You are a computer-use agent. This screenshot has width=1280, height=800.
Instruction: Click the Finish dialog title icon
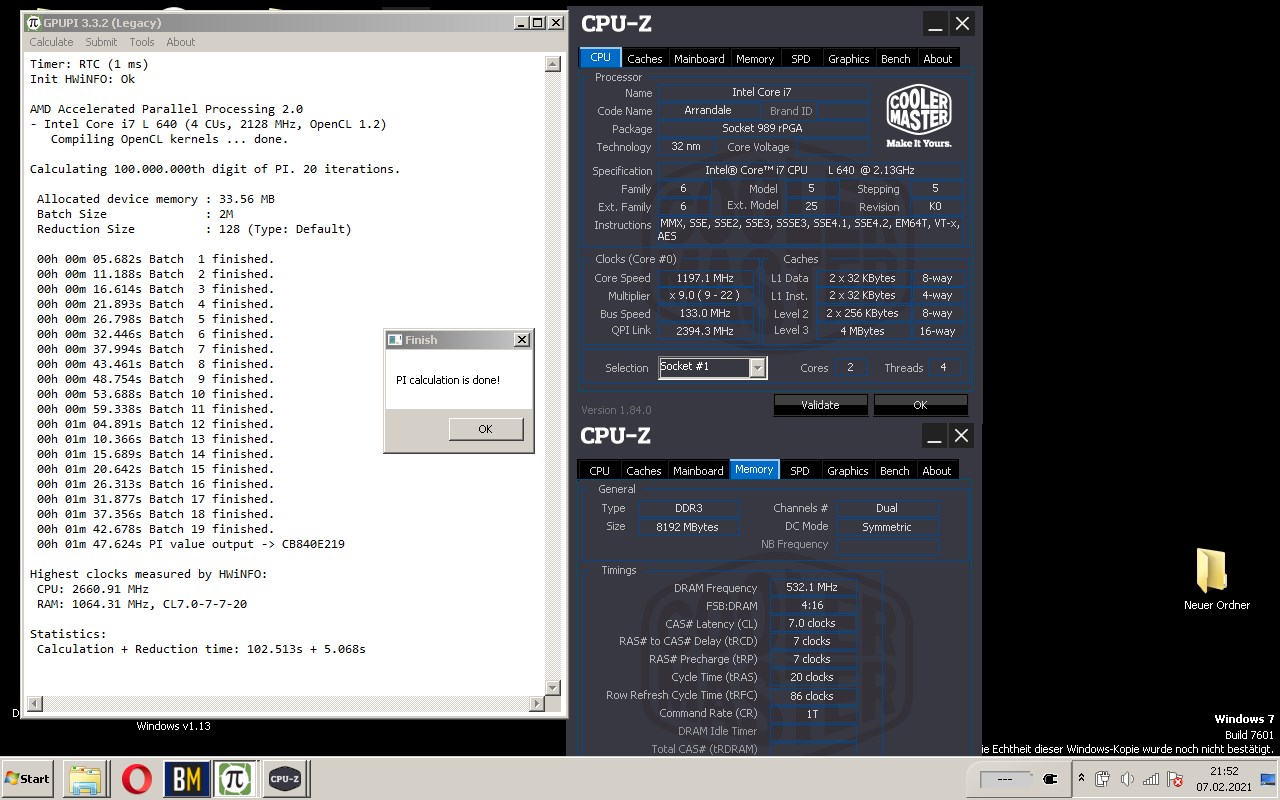394,340
